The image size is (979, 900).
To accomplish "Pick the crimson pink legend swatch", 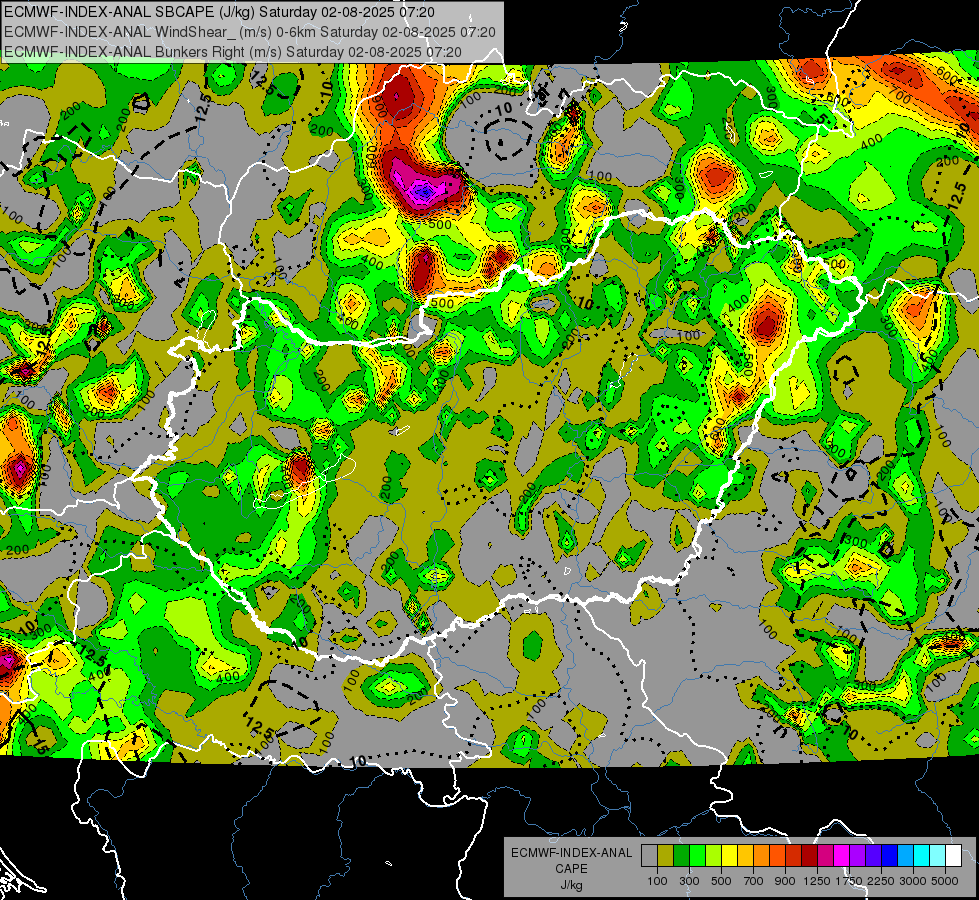I will (825, 855).
